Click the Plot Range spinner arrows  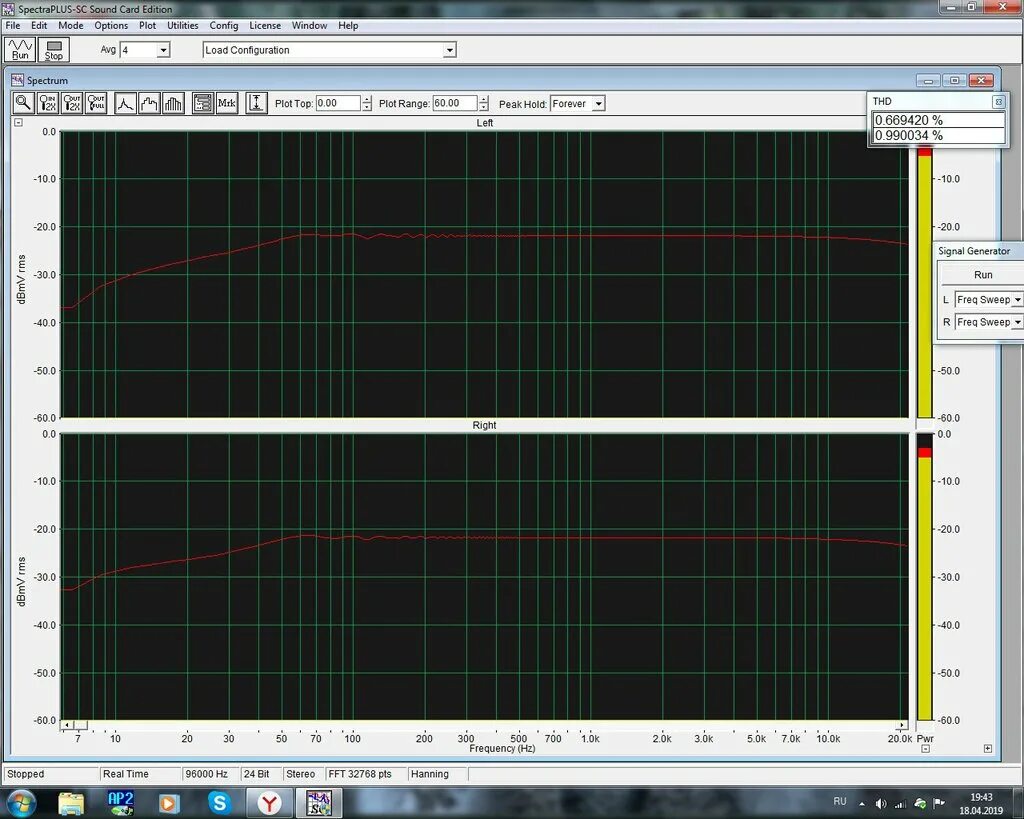click(483, 103)
